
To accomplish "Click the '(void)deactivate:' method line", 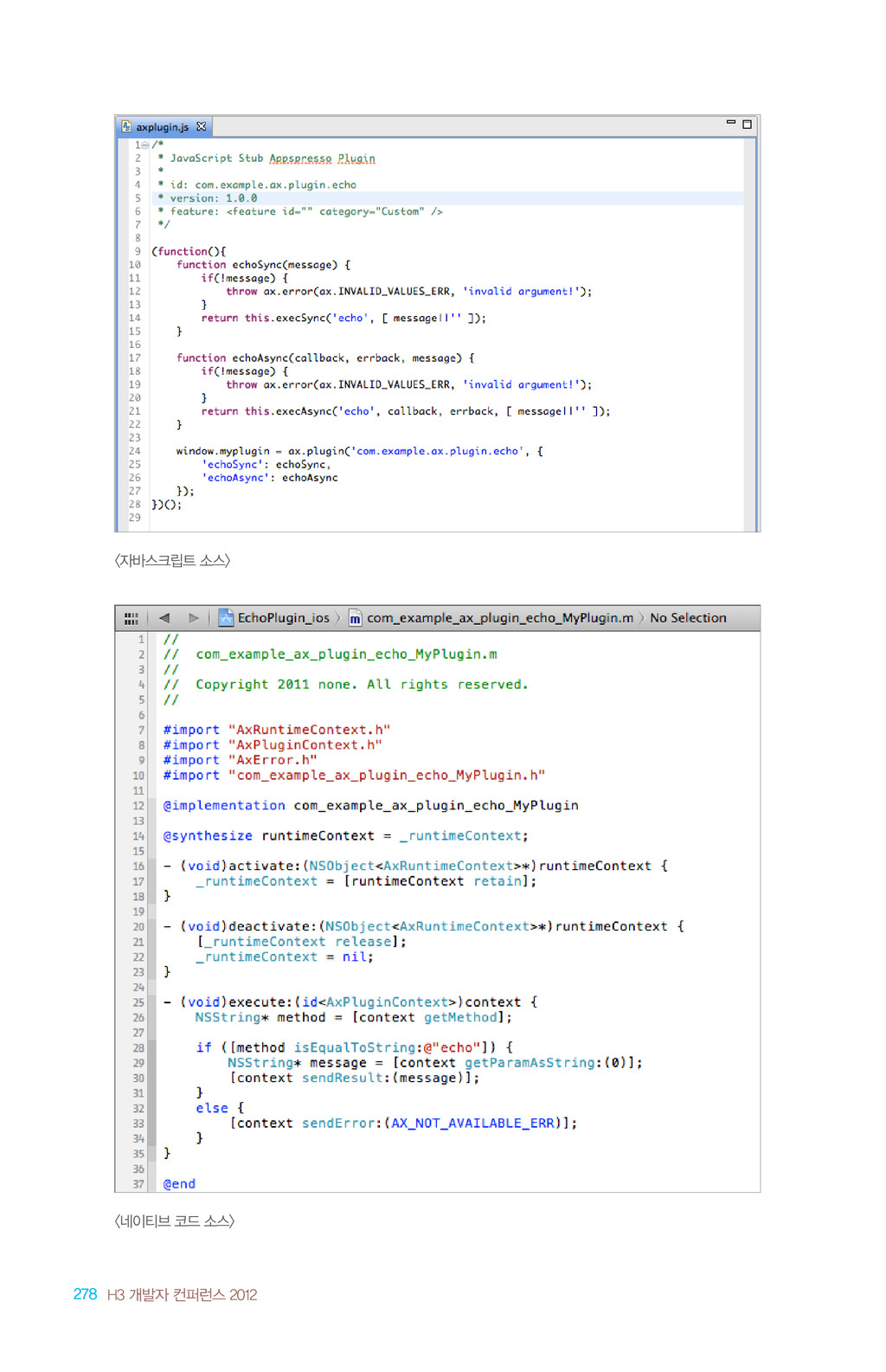I will click(x=424, y=927).
